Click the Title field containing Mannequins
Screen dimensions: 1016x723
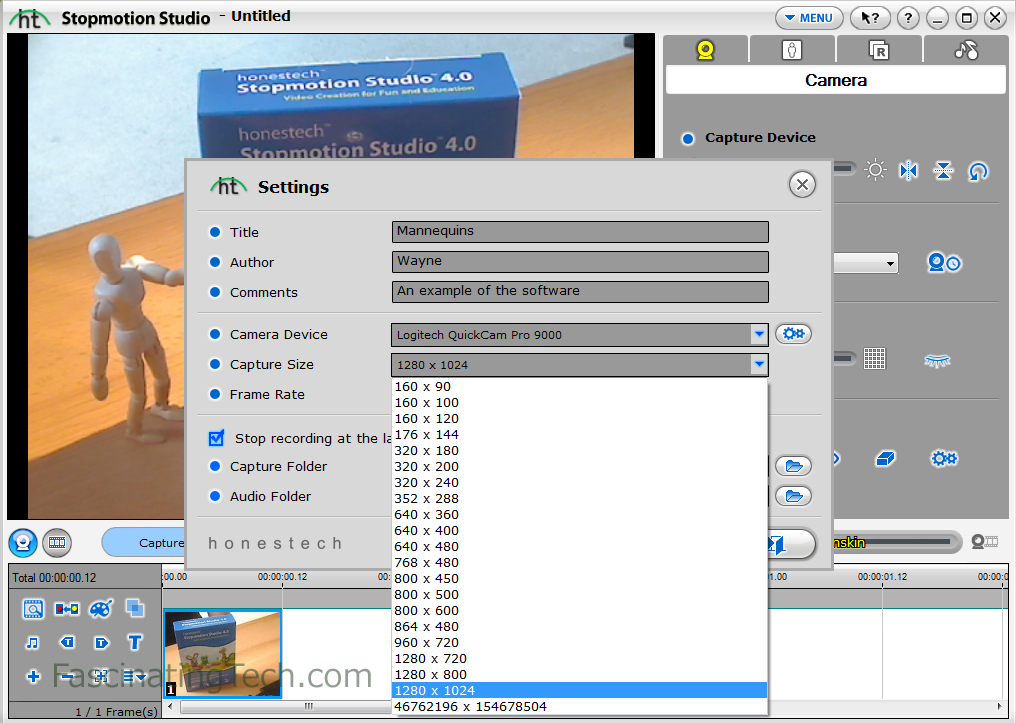(580, 231)
